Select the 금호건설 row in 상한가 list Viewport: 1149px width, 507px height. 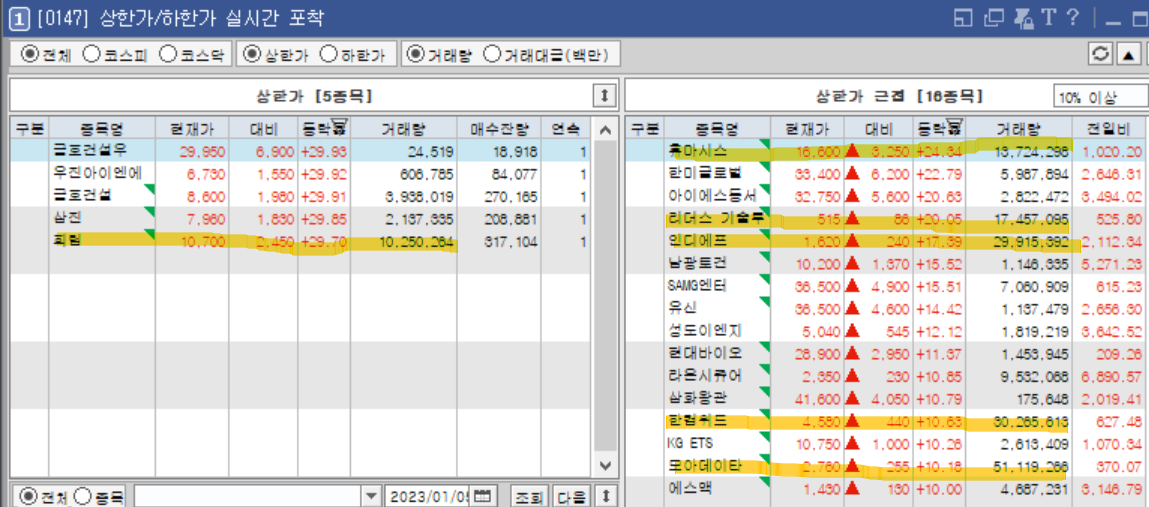(300, 196)
